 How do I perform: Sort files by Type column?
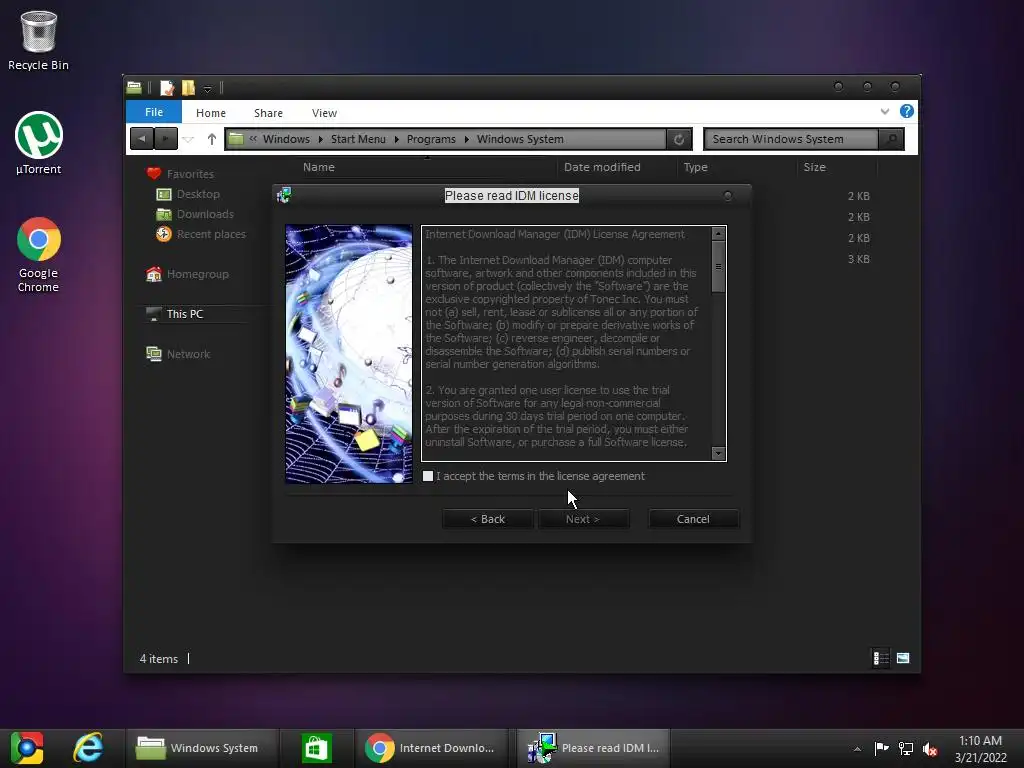coord(696,167)
